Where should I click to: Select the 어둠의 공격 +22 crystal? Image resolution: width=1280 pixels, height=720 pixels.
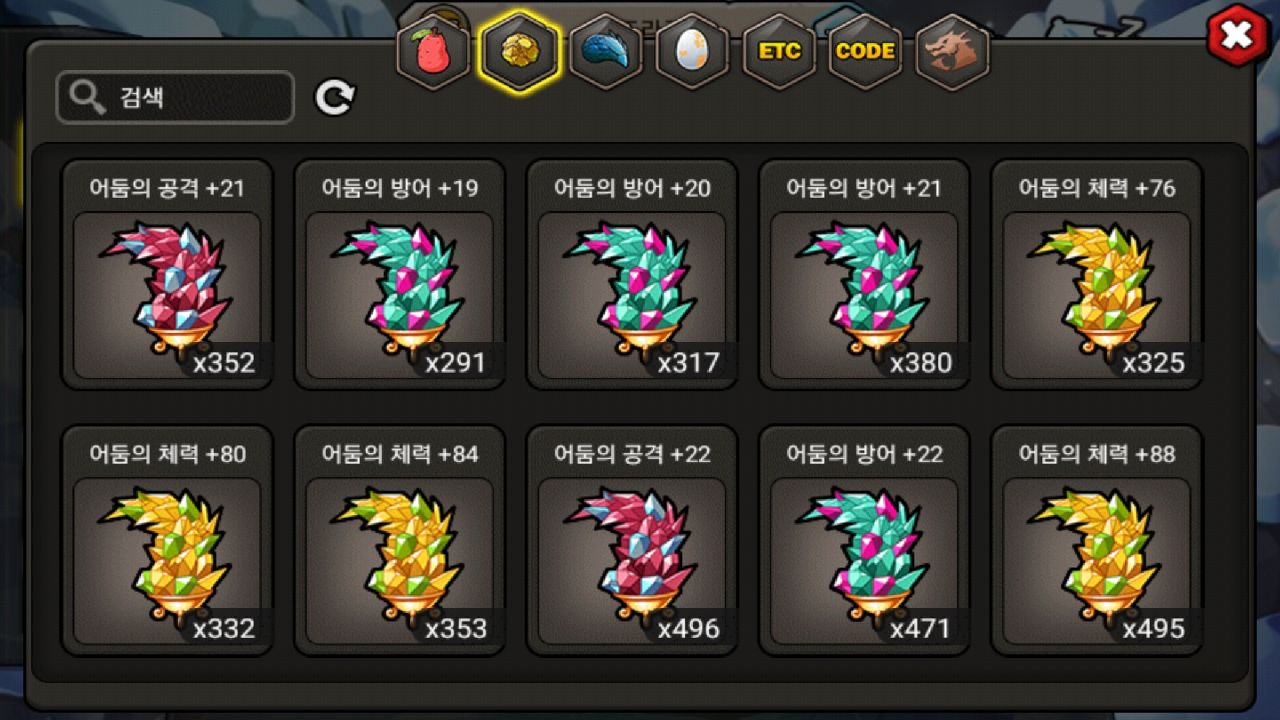click(x=632, y=540)
